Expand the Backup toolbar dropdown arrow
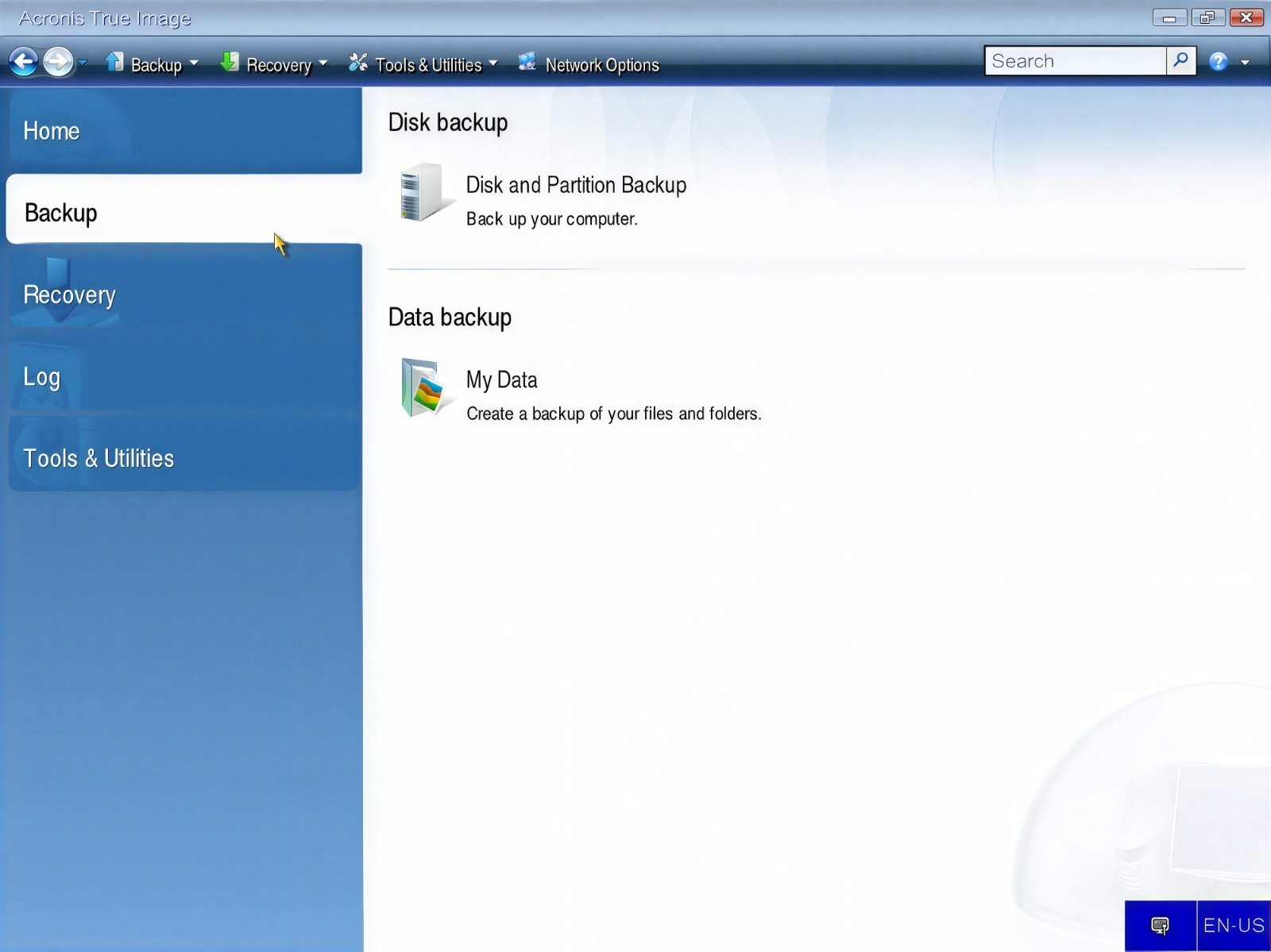1271x952 pixels. [194, 63]
